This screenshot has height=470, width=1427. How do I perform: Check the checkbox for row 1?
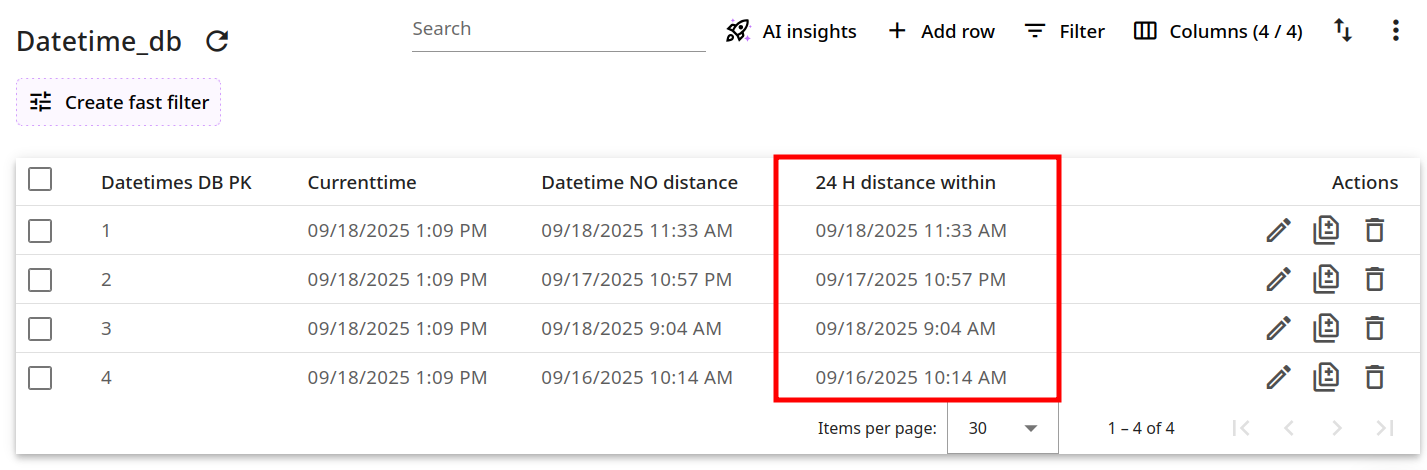(40, 231)
